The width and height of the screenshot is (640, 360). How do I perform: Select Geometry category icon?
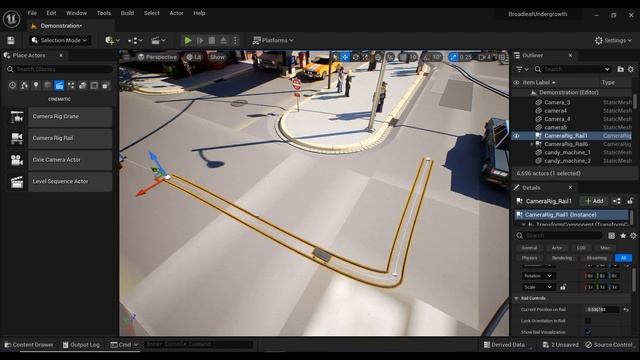tap(82, 85)
